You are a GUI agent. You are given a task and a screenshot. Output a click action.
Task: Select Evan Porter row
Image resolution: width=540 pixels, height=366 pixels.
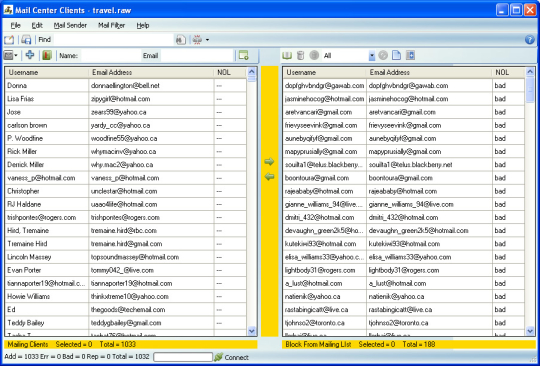click(x=126, y=270)
